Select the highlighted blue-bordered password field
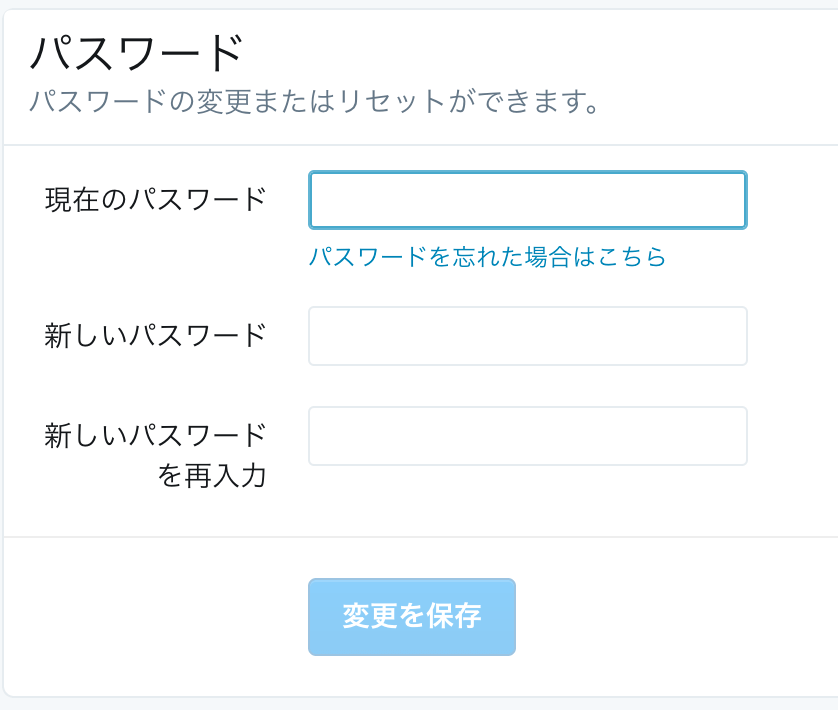Image resolution: width=838 pixels, height=710 pixels. (527, 200)
